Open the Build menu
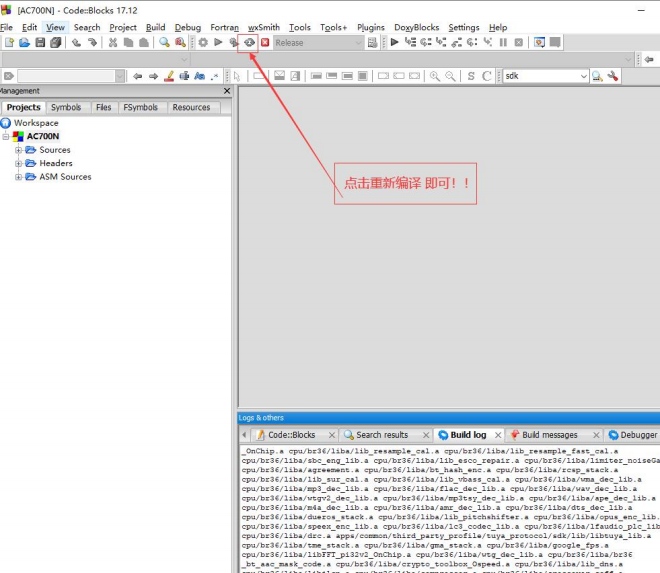Image resolution: width=660 pixels, height=573 pixels. (155, 27)
